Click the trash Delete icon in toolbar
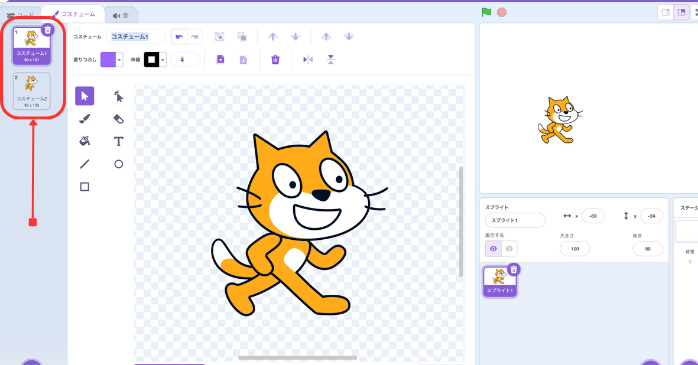This screenshot has height=365, width=698. [276, 60]
